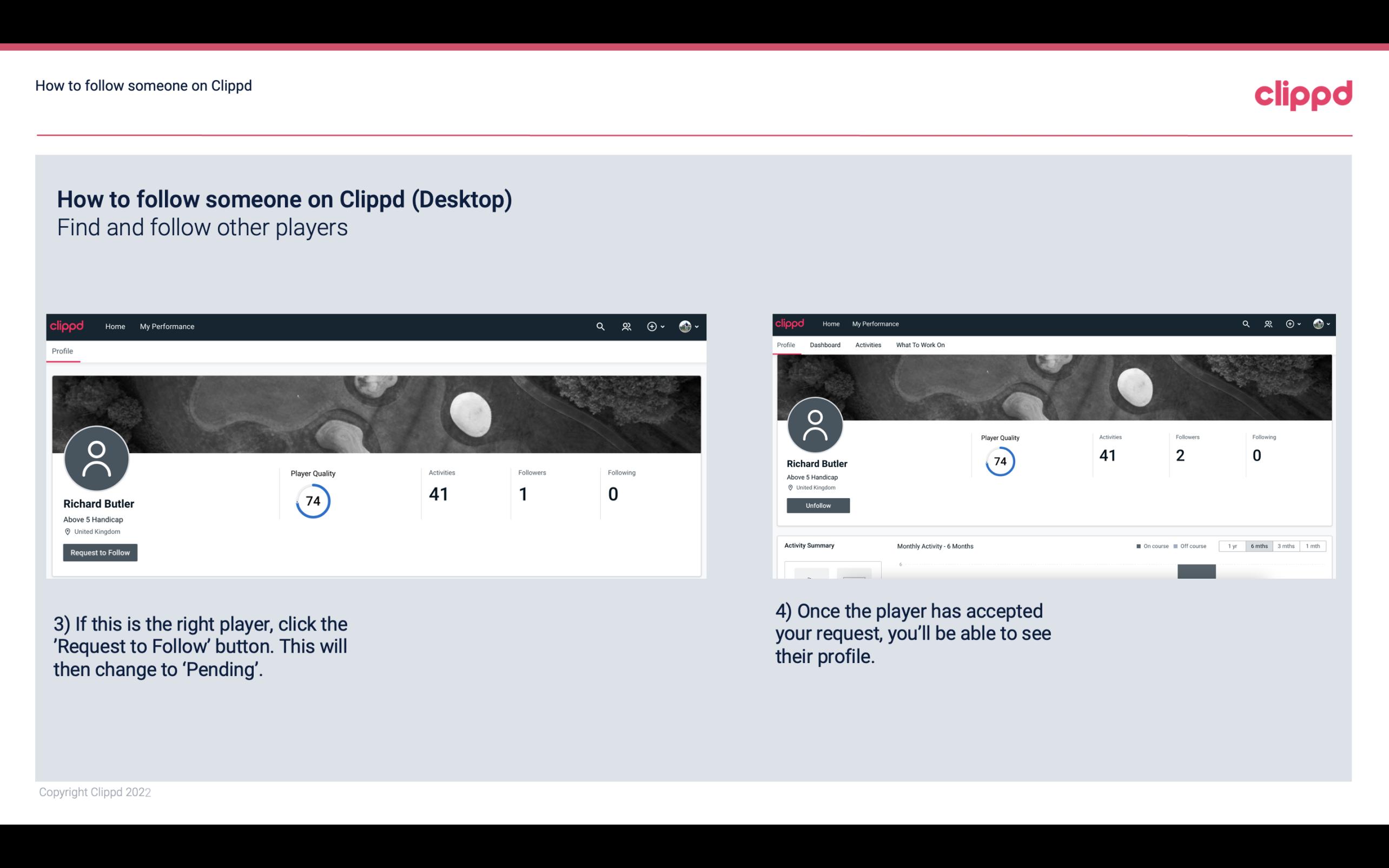Image resolution: width=1389 pixels, height=868 pixels.
Task: Click the 'Unfollow' button on right profile
Action: point(817,505)
